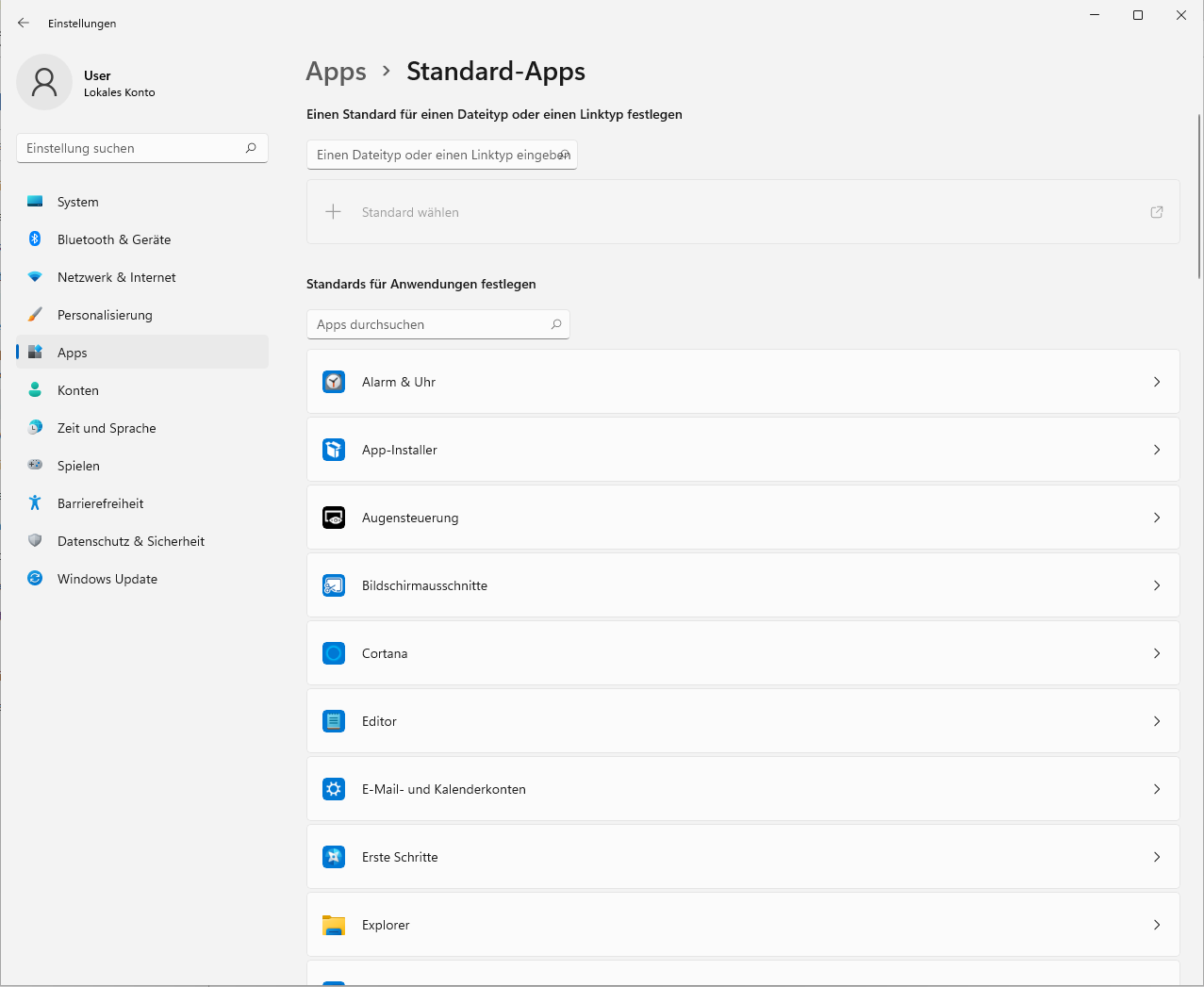Click the Explorer folder icon
1204x987 pixels.
(334, 925)
